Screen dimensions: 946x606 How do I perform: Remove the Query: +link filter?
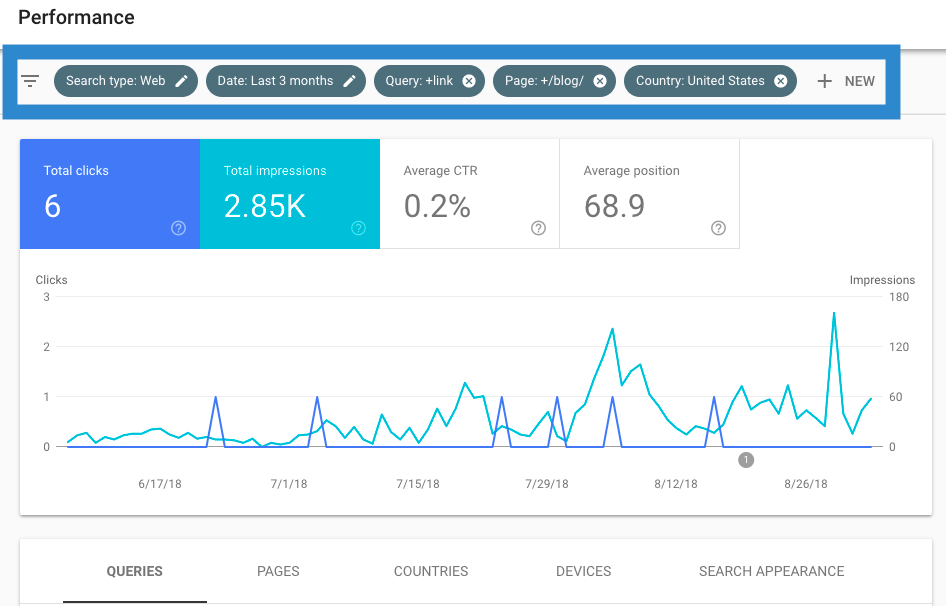(x=469, y=81)
